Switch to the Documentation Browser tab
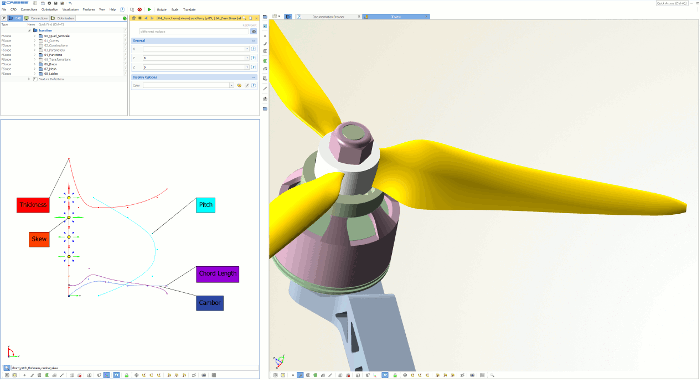This screenshot has width=700, height=380. coord(329,17)
